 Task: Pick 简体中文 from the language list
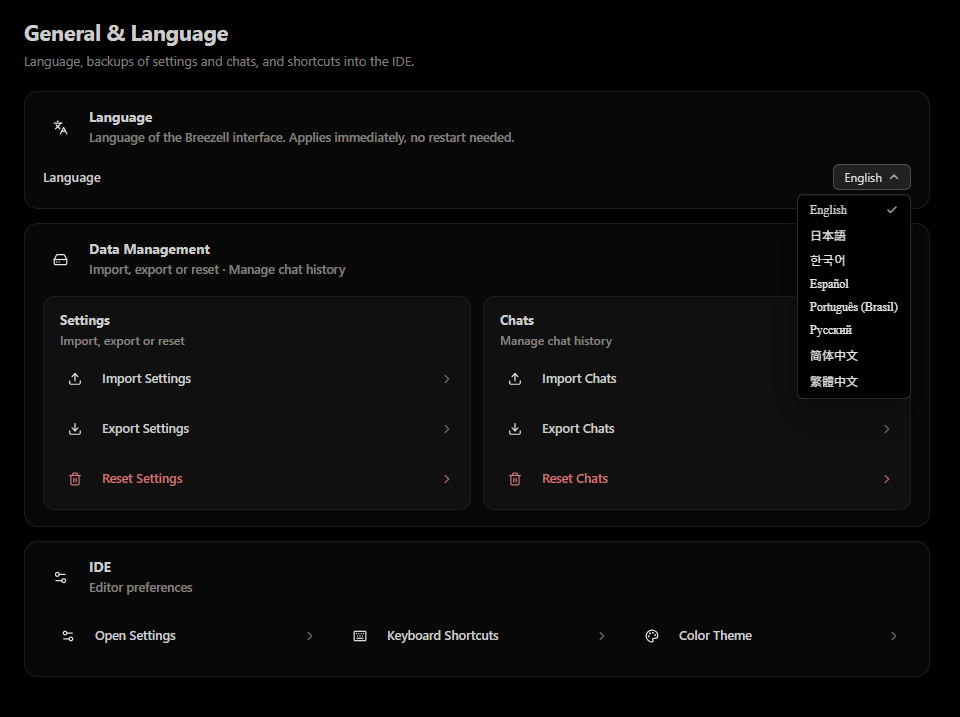coord(853,356)
